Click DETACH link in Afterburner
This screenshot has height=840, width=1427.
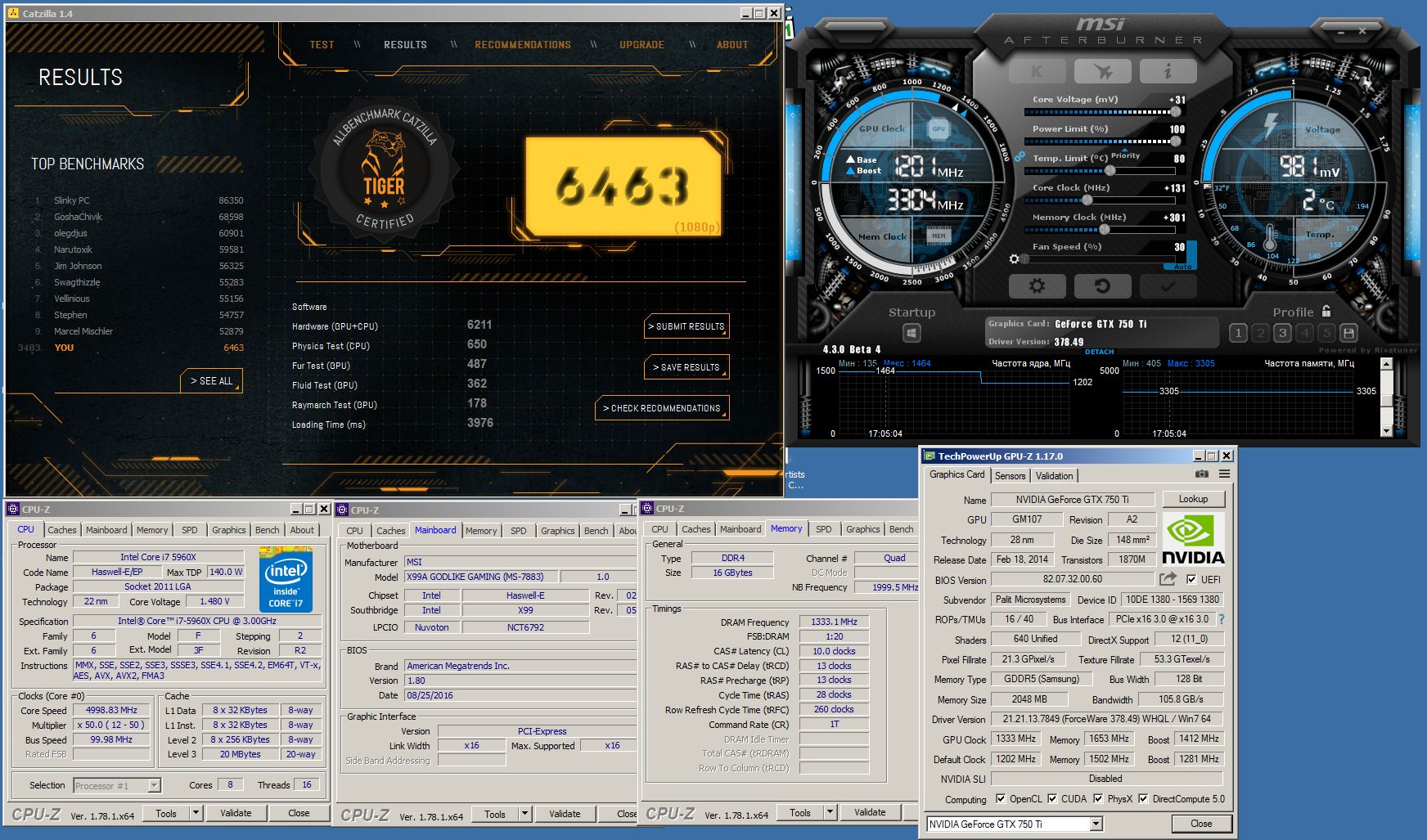tap(1099, 352)
